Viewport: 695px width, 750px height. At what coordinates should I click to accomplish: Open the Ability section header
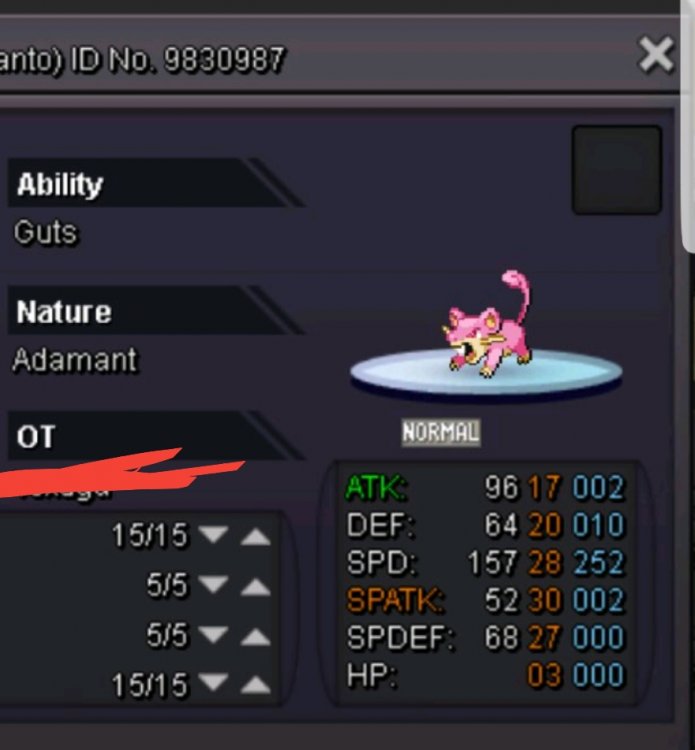(x=155, y=183)
